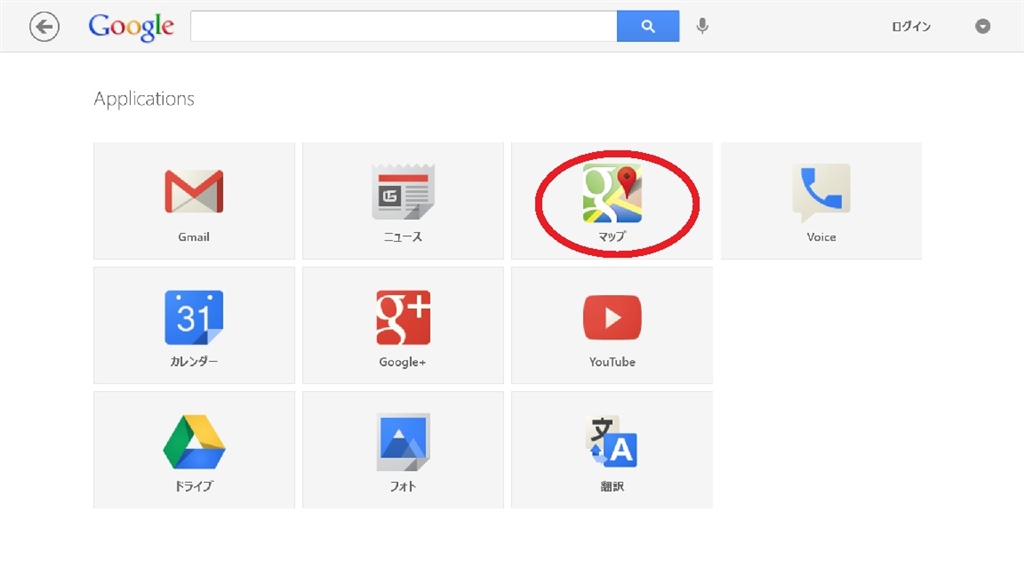This screenshot has height=576, width=1024.
Task: Click the YouTube label text
Action: click(612, 362)
